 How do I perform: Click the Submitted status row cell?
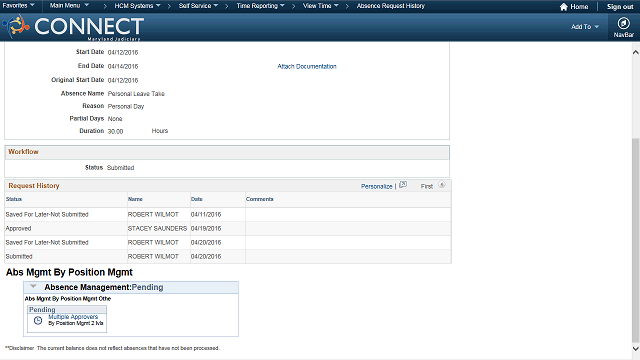[19, 256]
